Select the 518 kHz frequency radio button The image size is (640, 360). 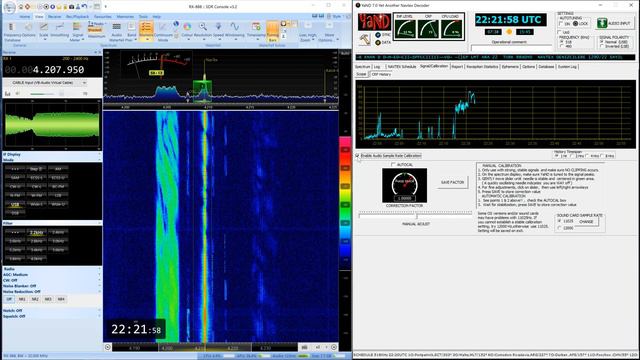tap(562, 42)
